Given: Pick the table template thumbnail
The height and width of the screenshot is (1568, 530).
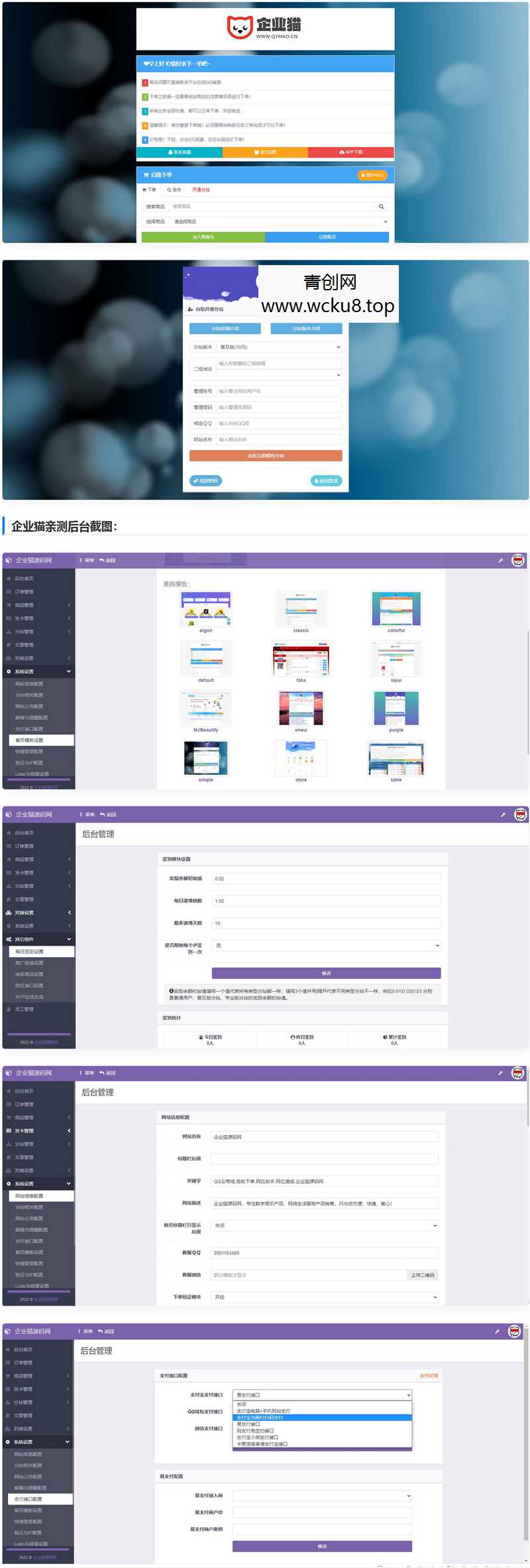Looking at the screenshot, I should coord(396,758).
